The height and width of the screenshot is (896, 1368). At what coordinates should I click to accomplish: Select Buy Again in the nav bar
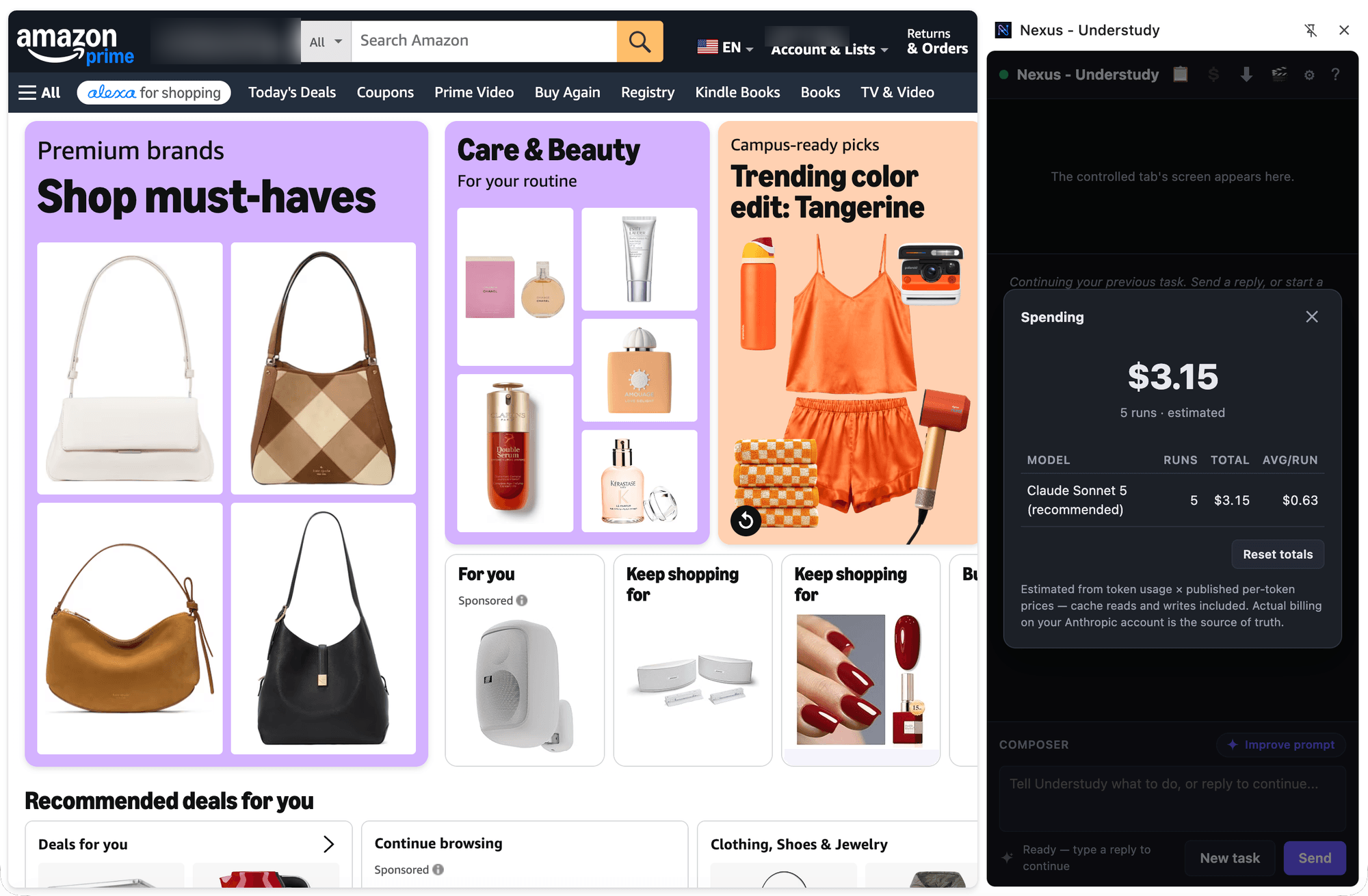[567, 92]
